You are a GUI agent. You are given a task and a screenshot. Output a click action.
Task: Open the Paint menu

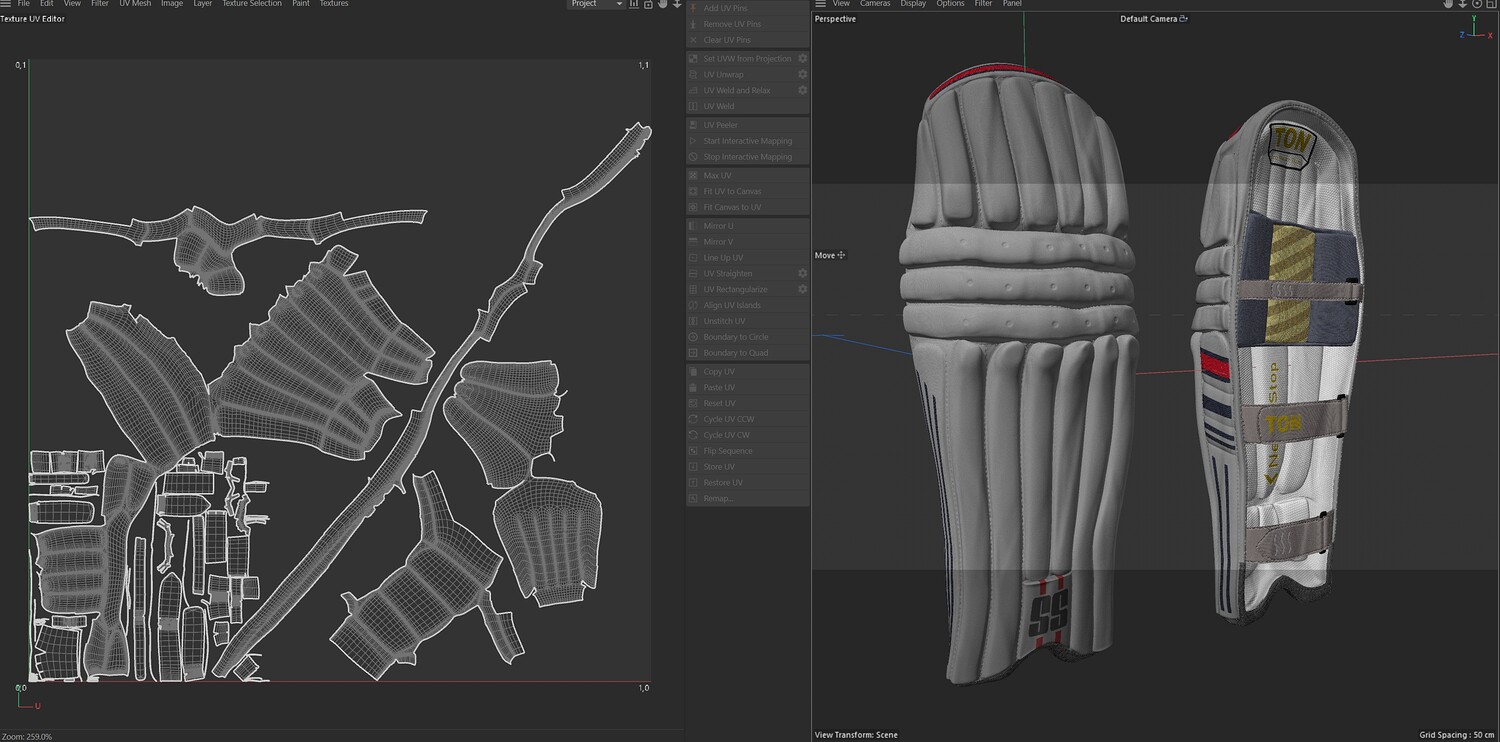tap(301, 4)
